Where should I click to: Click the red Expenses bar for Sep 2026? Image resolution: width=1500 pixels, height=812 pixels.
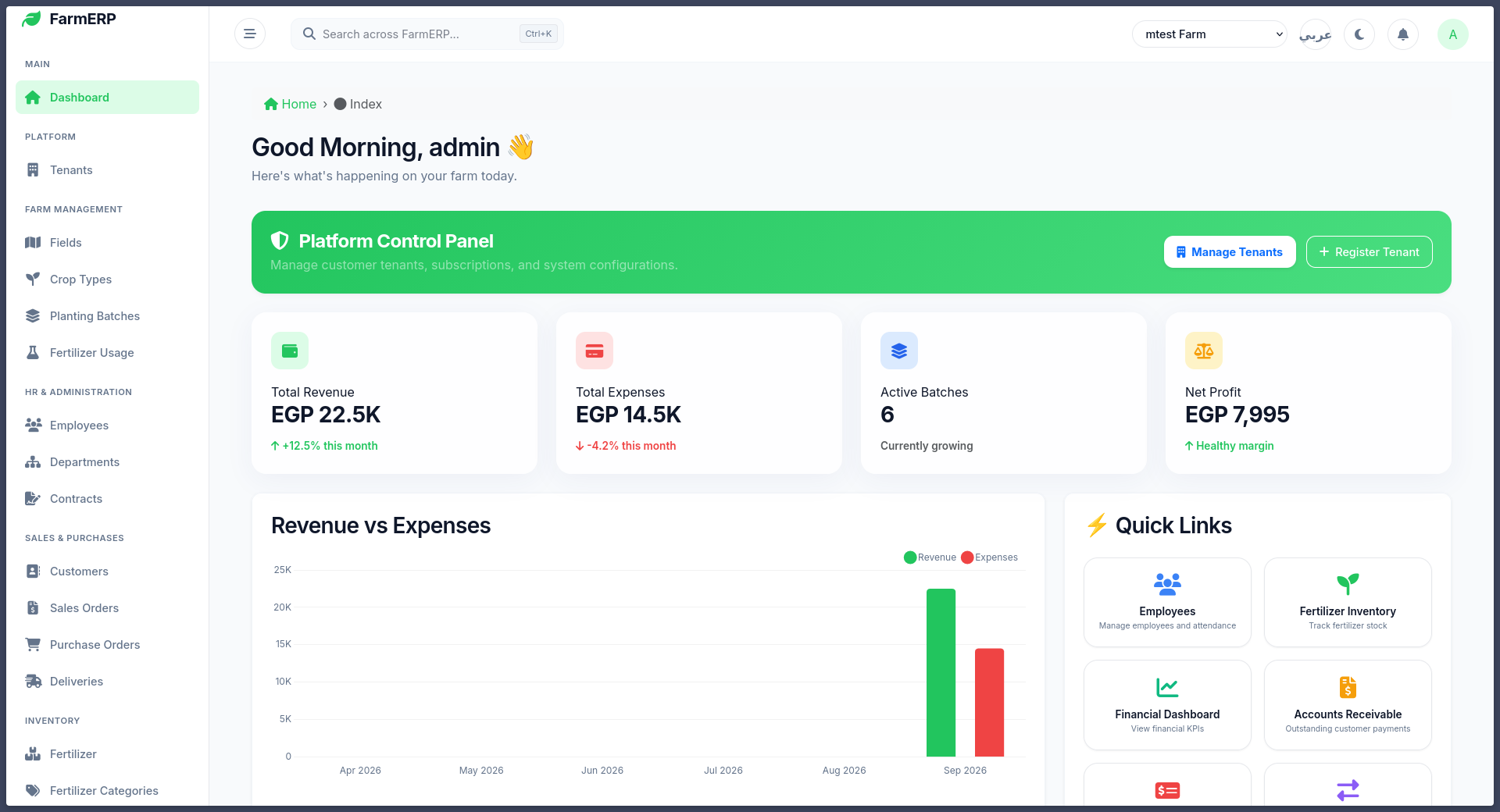pyautogui.click(x=989, y=703)
